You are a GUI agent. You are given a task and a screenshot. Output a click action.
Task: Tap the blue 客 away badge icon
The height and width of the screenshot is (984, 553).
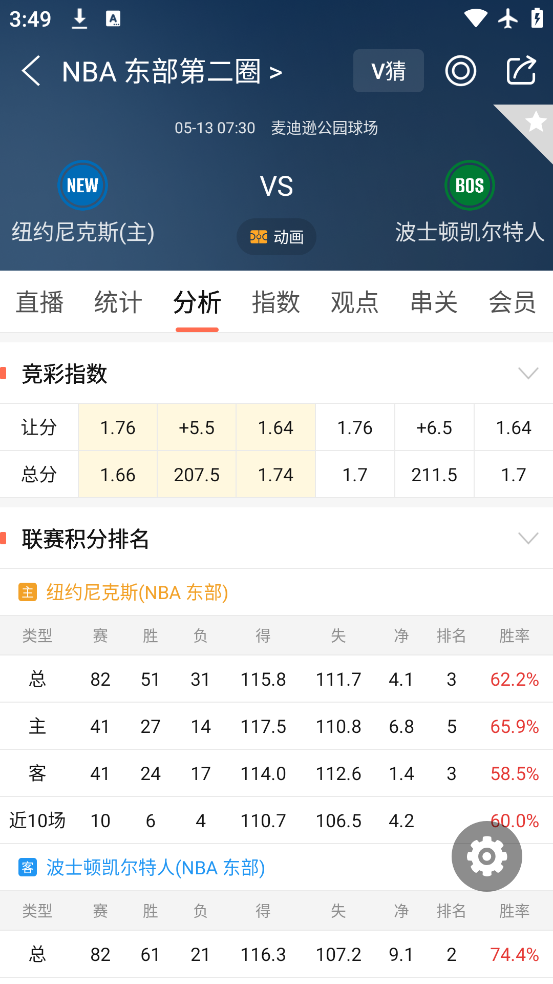tap(28, 867)
